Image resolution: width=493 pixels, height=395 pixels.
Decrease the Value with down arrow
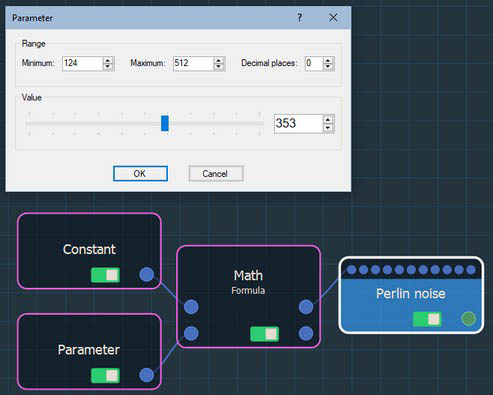[x=328, y=128]
